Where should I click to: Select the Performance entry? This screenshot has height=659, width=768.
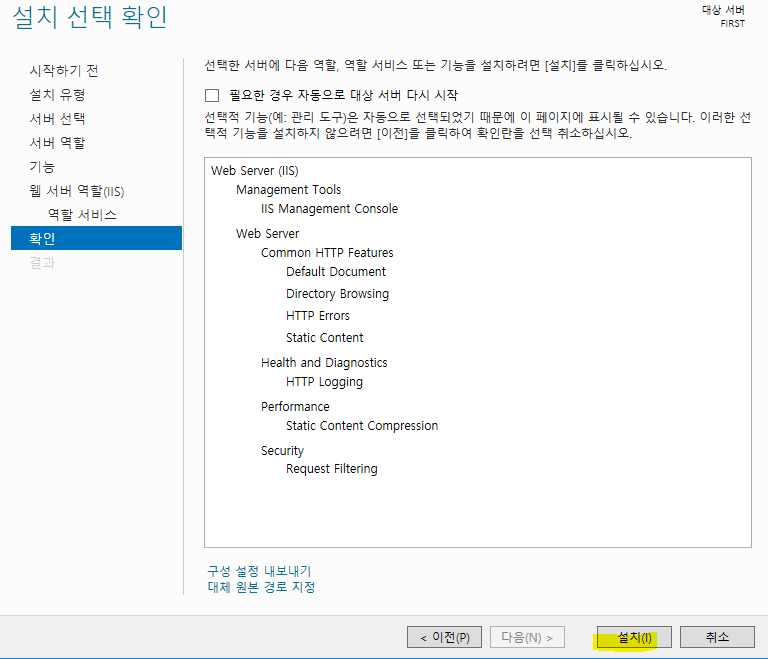295,407
